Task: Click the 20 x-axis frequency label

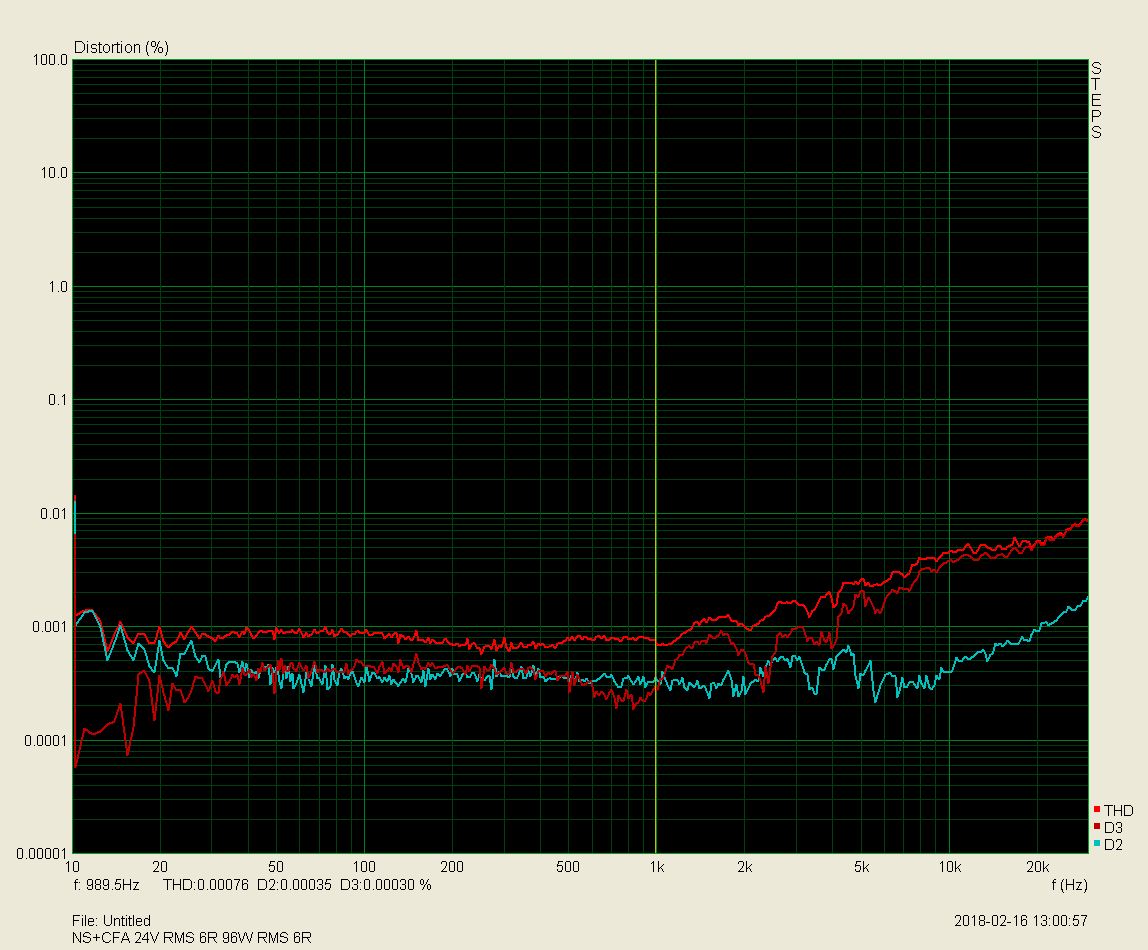Action: click(x=160, y=867)
